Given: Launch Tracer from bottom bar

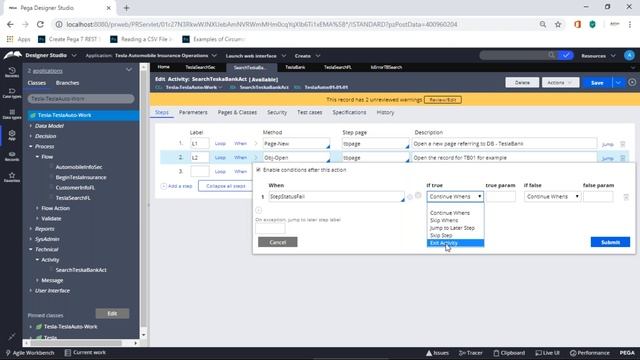Looking at the screenshot, I should (x=470, y=353).
